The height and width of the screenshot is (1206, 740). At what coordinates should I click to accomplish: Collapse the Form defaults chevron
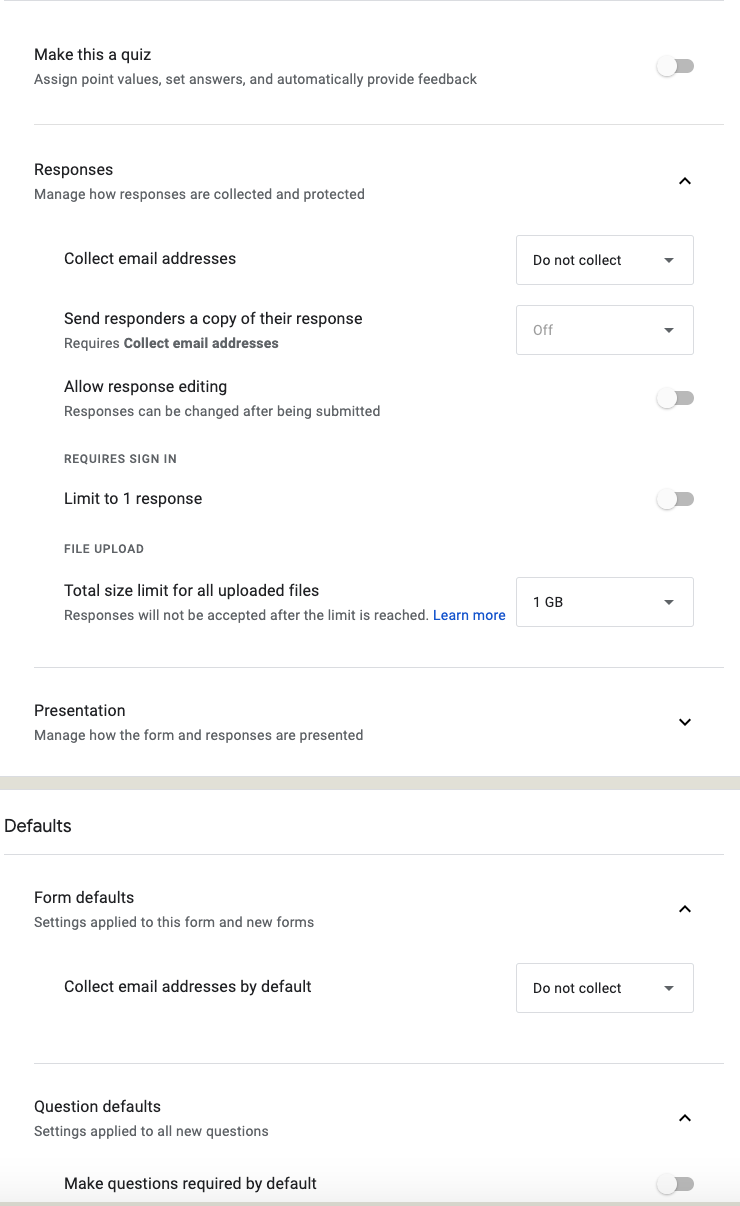685,909
